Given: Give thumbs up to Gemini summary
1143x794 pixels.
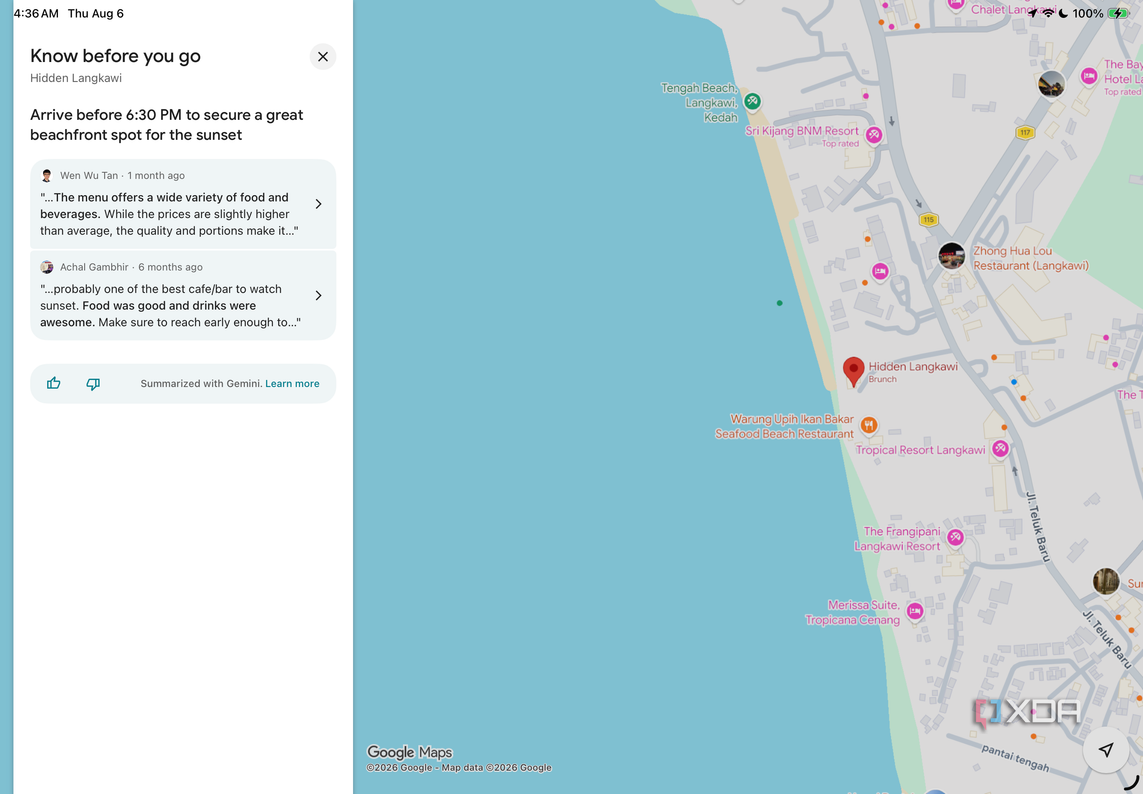Looking at the screenshot, I should [x=53, y=384].
